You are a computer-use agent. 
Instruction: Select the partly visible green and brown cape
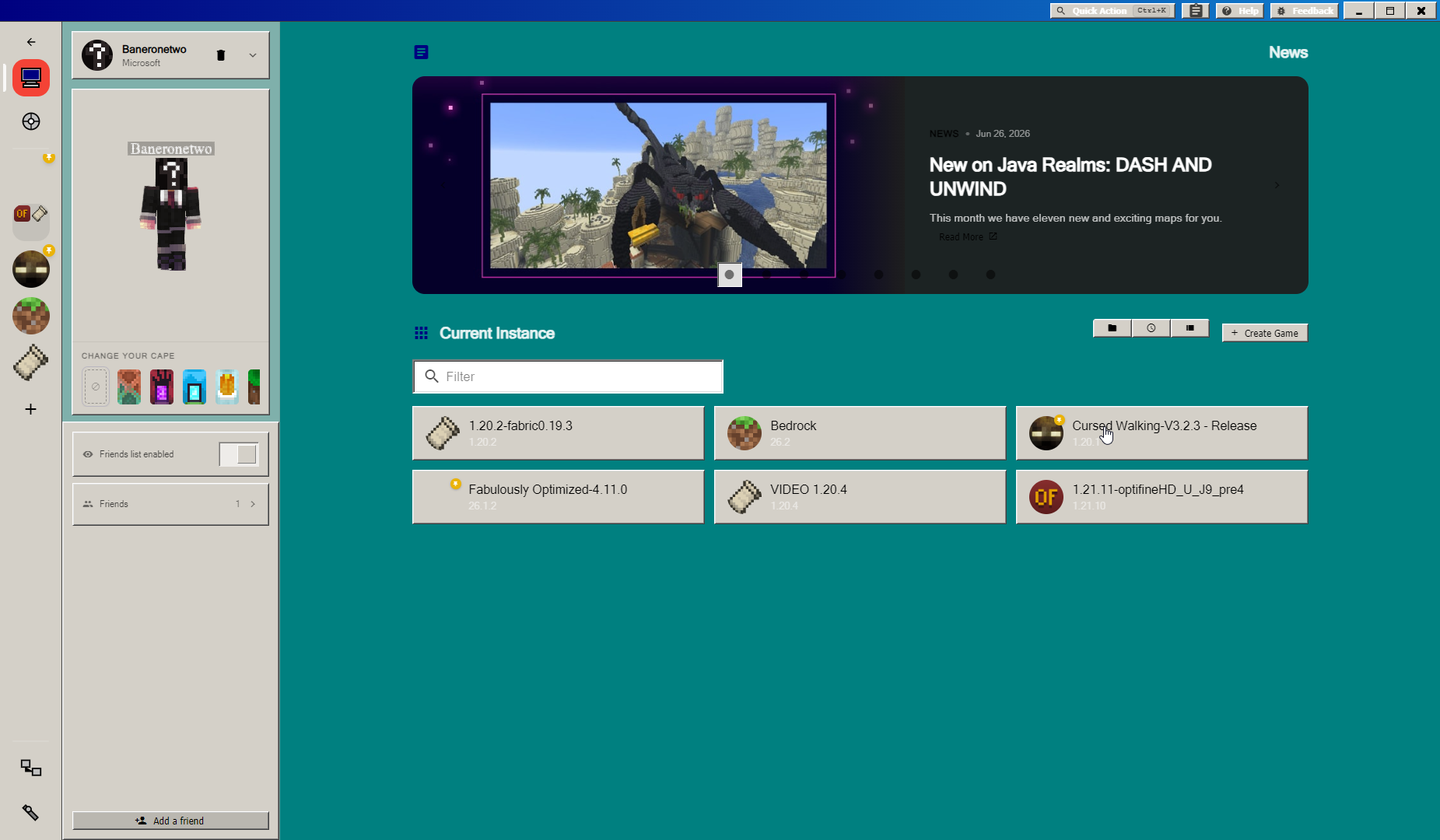pos(254,387)
